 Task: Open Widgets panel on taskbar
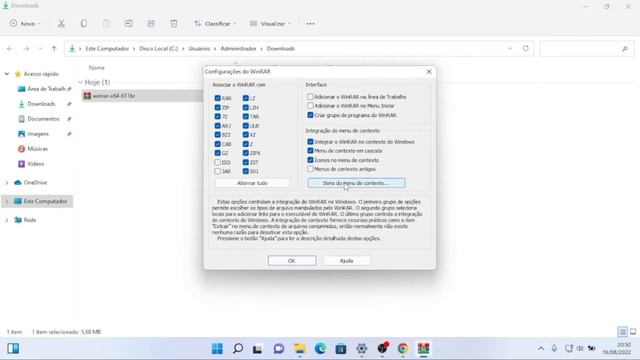[13, 349]
